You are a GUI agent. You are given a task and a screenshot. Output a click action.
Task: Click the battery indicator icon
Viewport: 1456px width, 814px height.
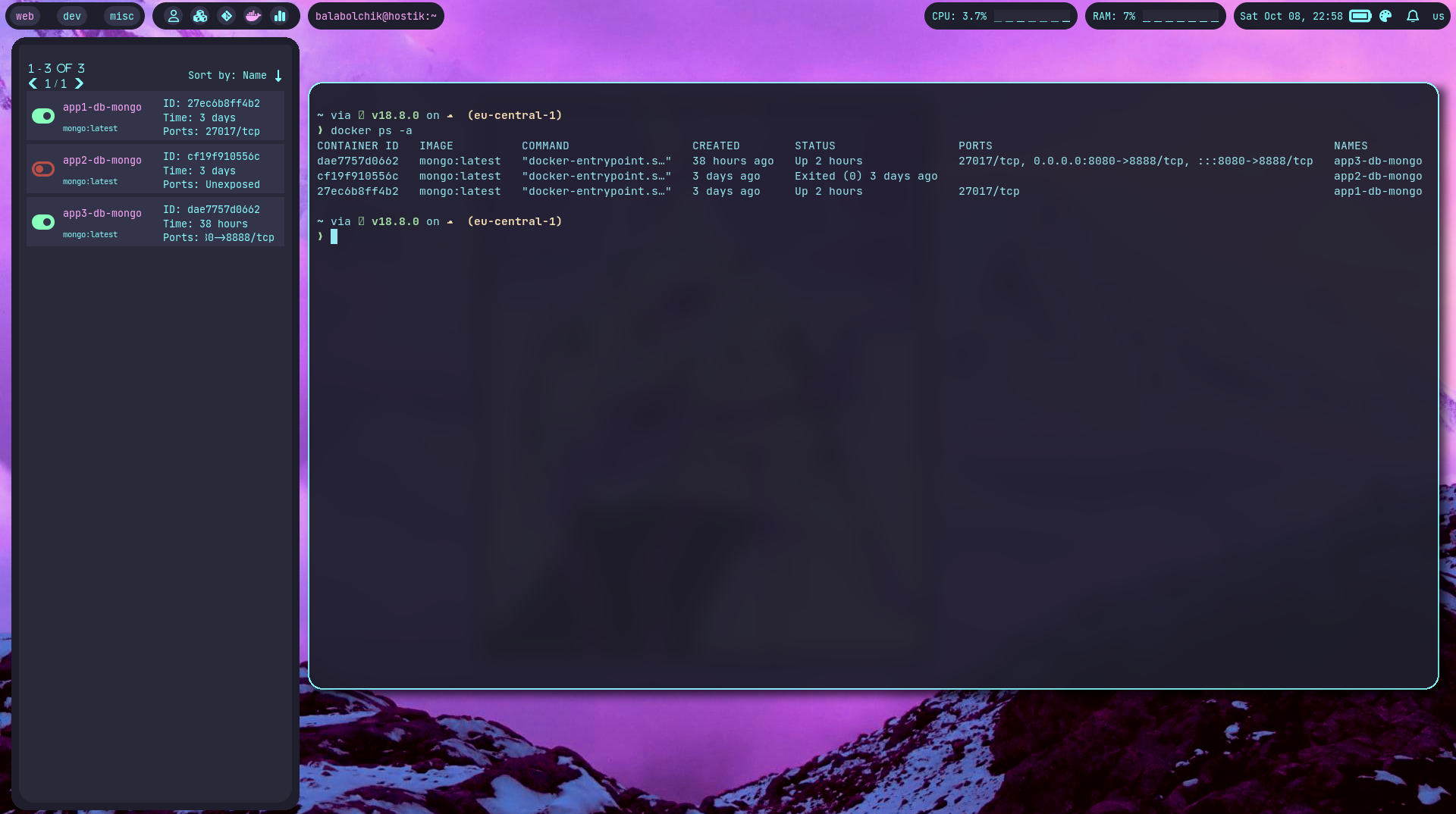pyautogui.click(x=1360, y=16)
